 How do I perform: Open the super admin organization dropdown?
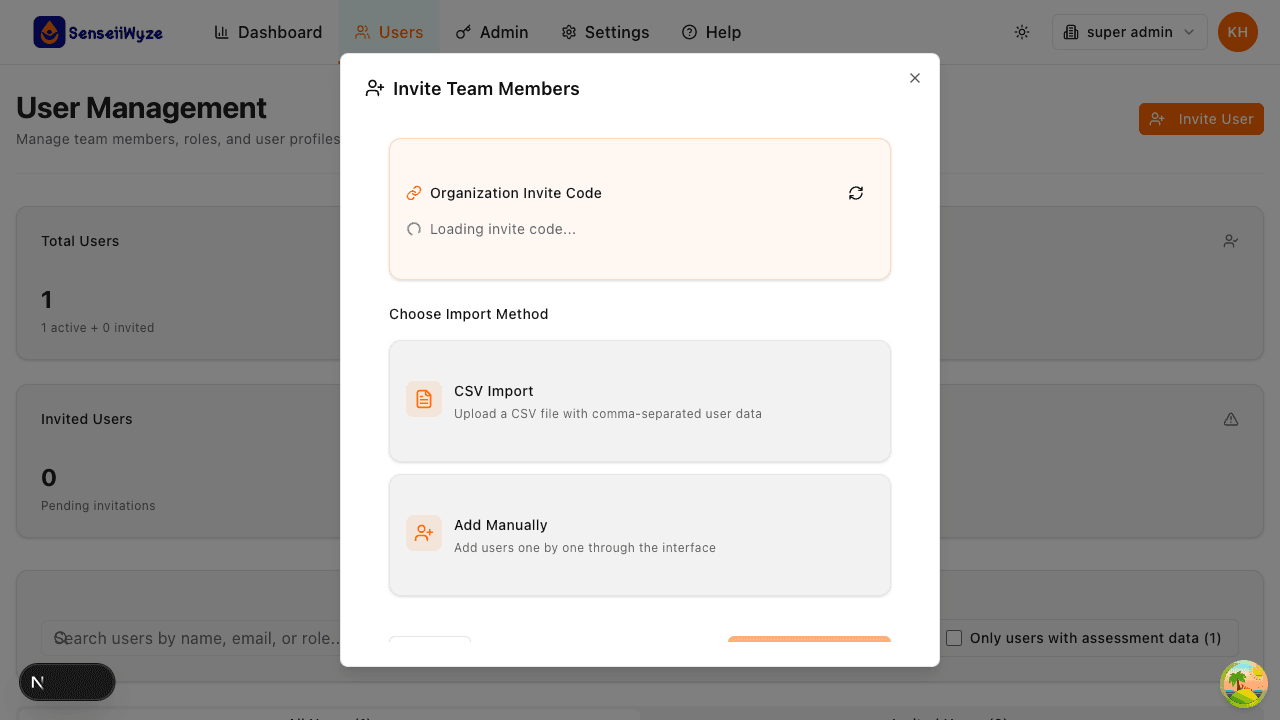click(1128, 32)
